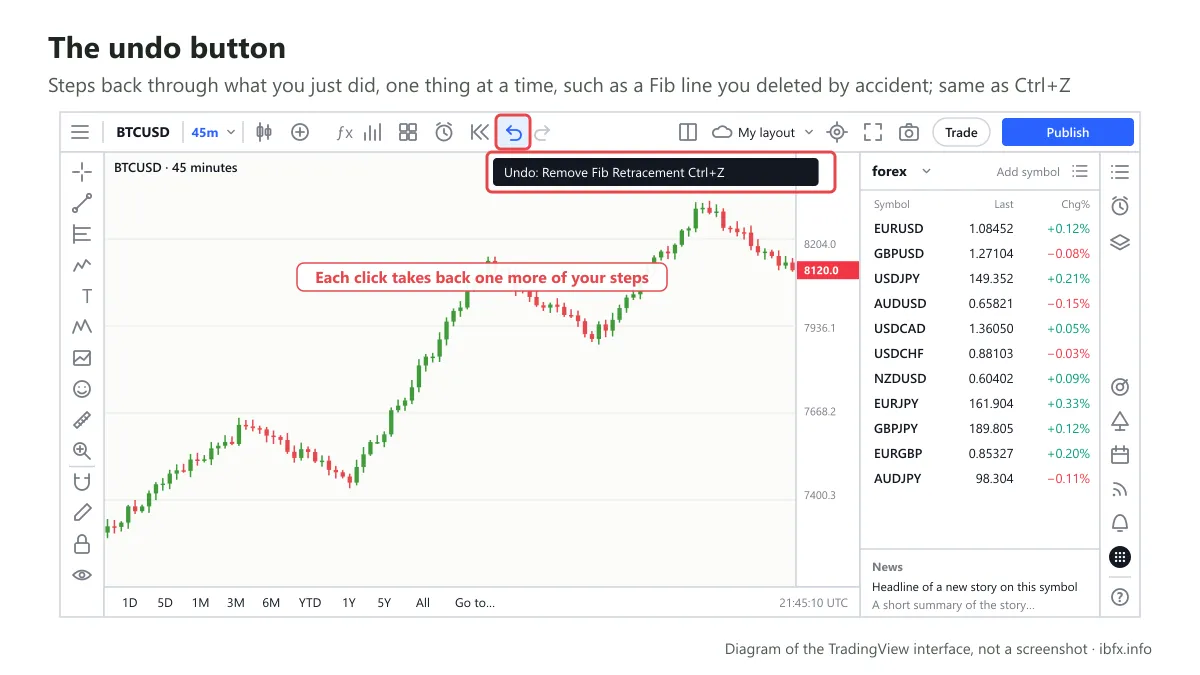Select the 5Y time range
This screenshot has height=675, width=1200.
[x=384, y=602]
